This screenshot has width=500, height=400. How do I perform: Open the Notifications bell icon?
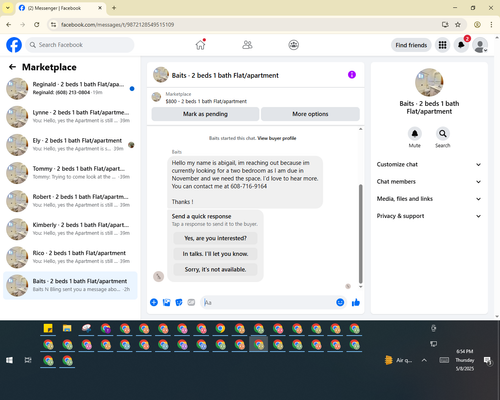tap(461, 45)
